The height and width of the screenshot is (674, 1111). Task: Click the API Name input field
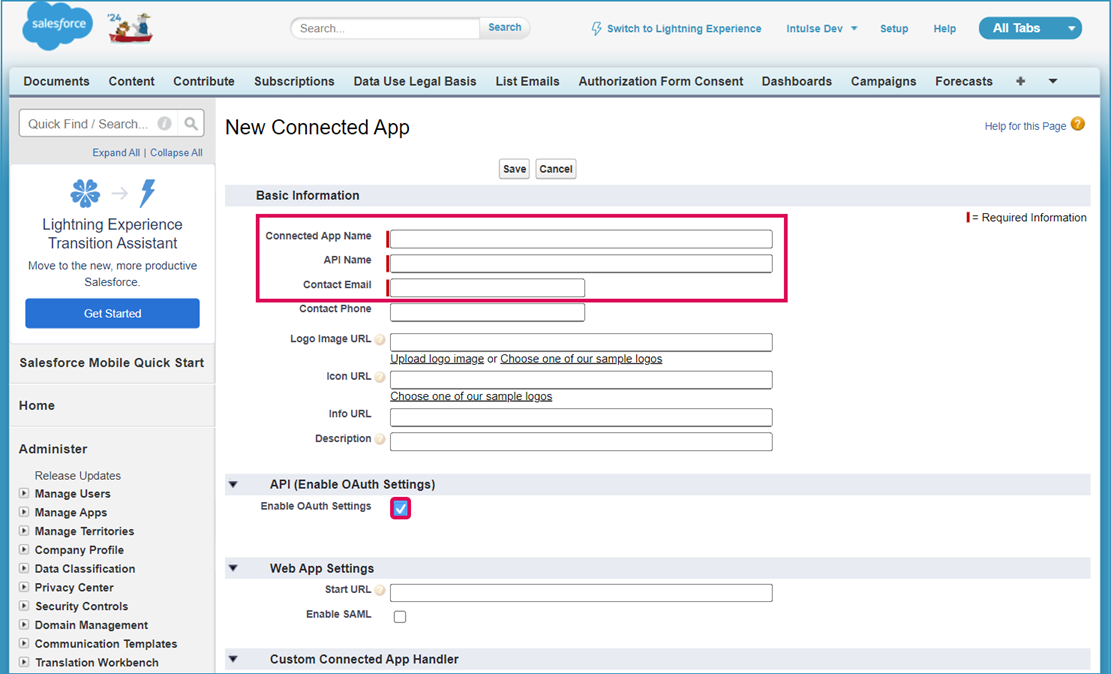[581, 264]
